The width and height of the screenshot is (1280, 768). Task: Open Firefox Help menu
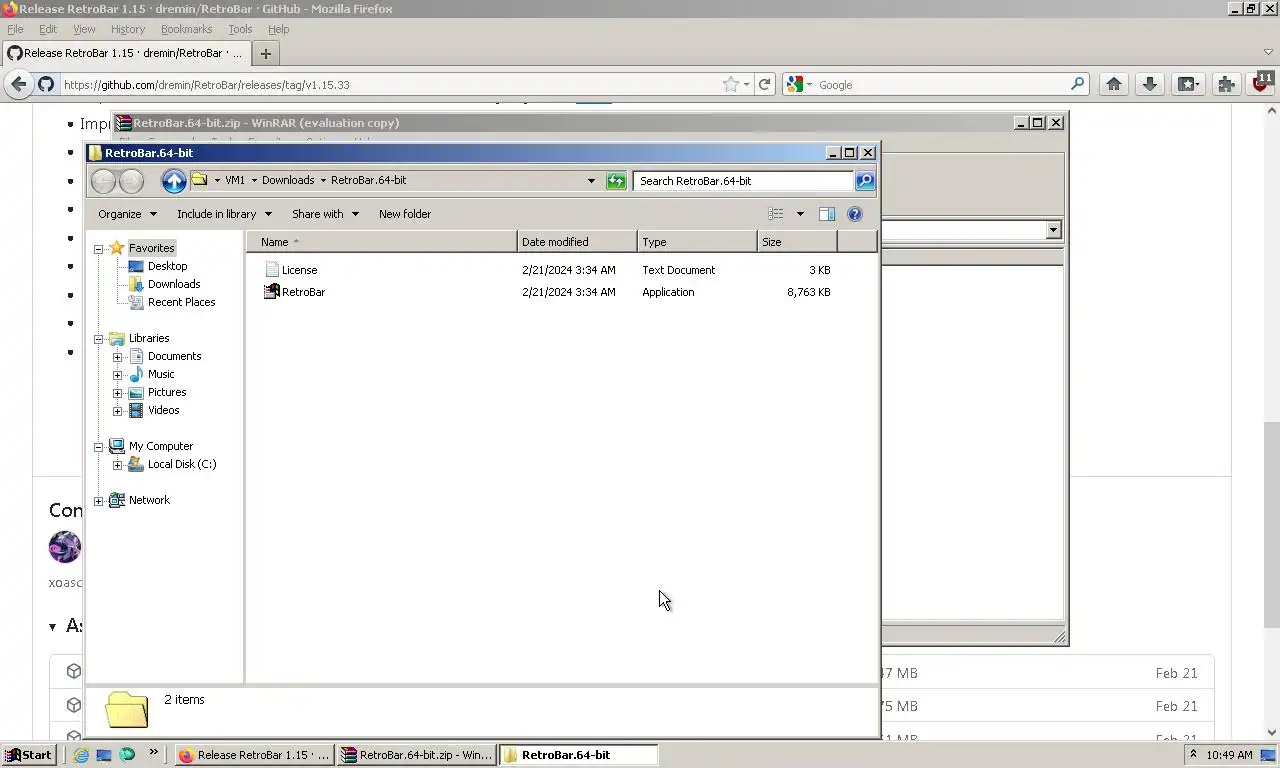[278, 29]
